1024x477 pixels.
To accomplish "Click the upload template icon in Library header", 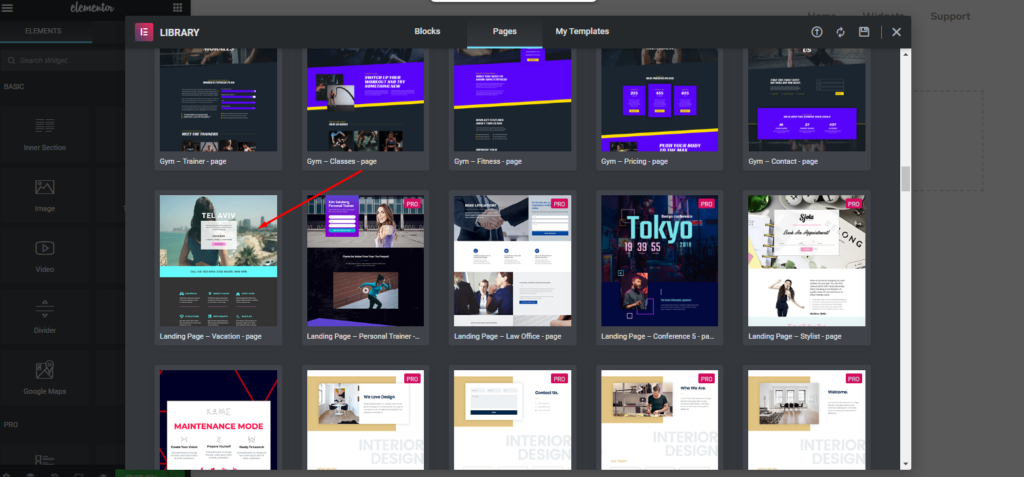I will (x=816, y=32).
